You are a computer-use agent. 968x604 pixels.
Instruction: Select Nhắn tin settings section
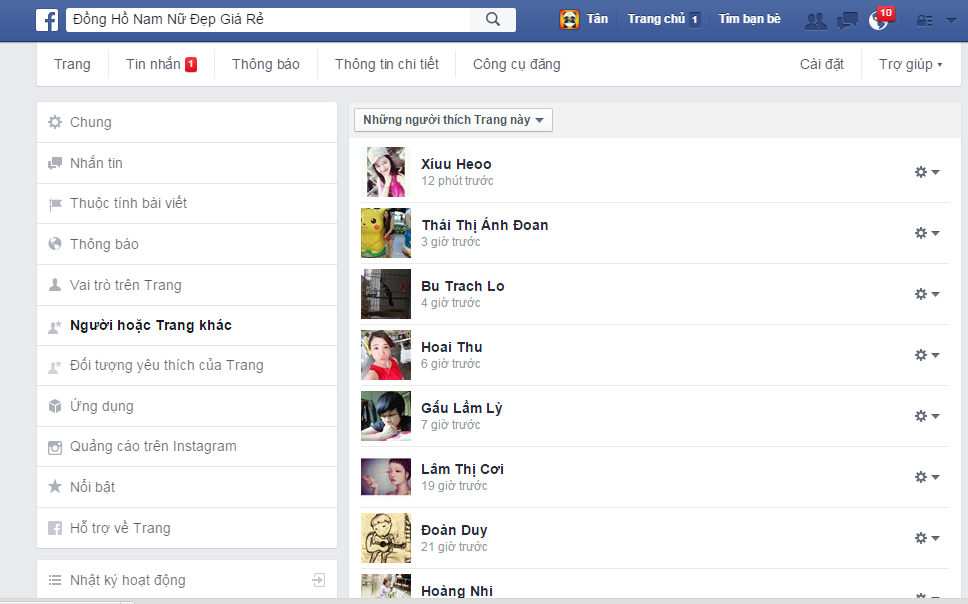187,163
